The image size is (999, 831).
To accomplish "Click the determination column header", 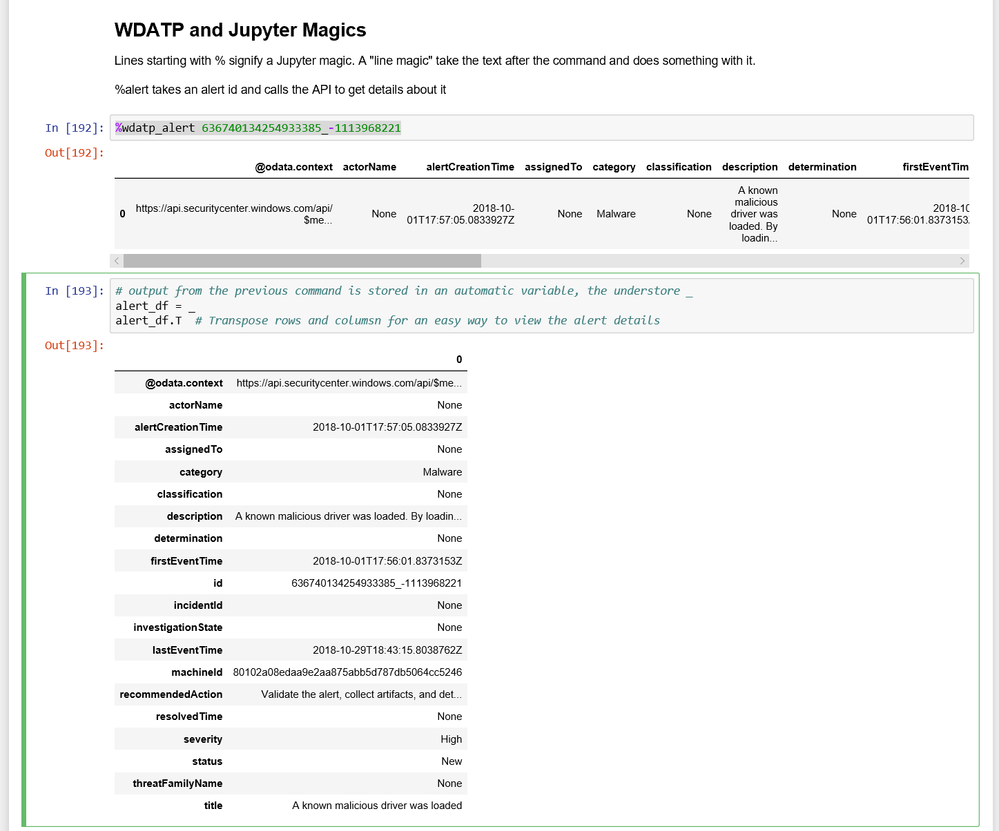I will pyautogui.click(x=822, y=167).
